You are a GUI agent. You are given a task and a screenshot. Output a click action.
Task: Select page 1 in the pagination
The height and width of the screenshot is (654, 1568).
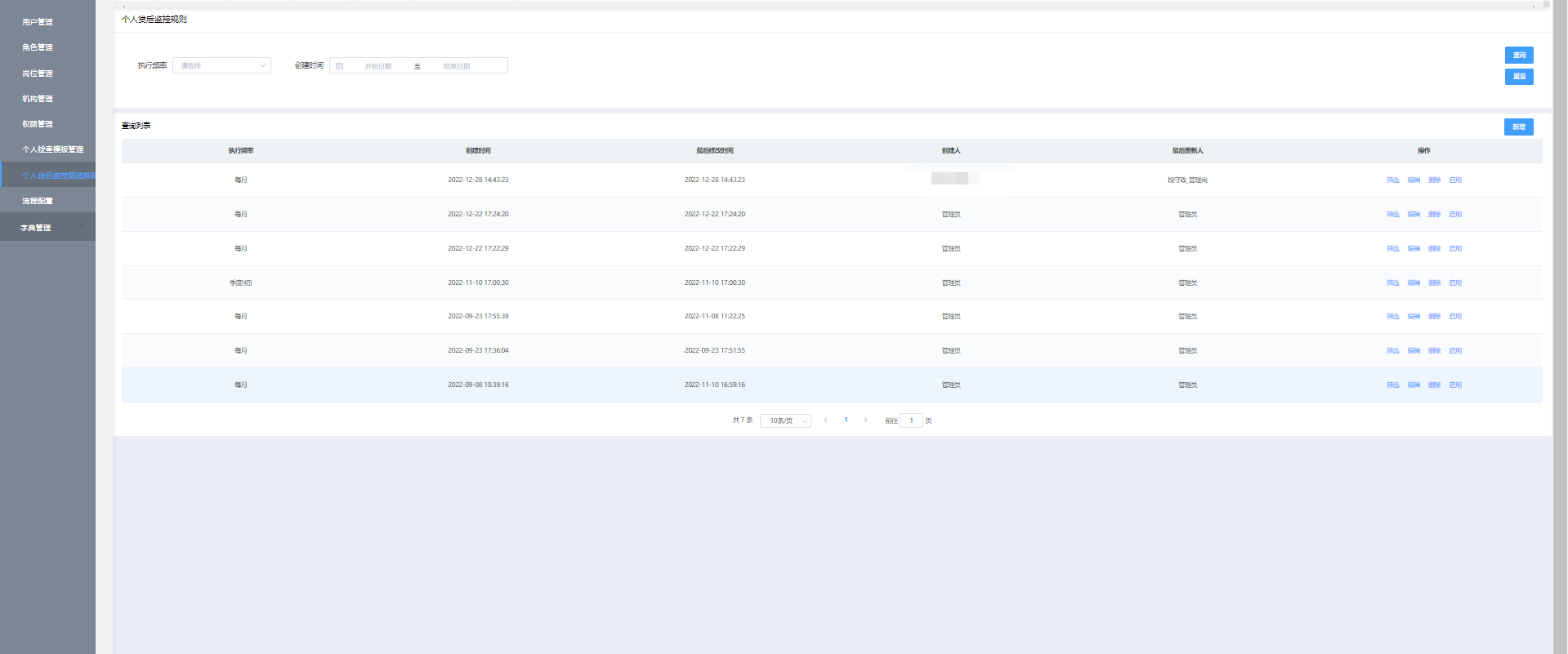pos(846,420)
